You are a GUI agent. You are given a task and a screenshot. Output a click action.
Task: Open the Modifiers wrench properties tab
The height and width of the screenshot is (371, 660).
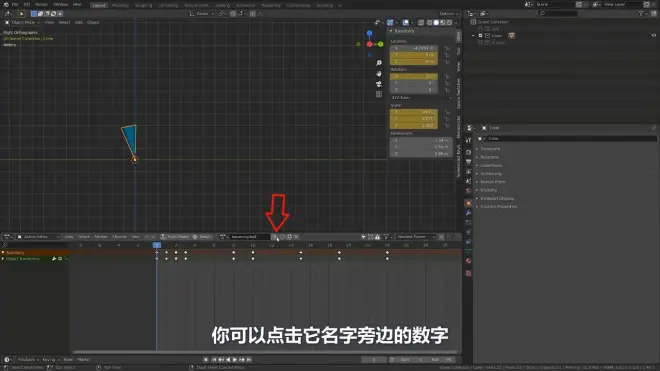(468, 213)
